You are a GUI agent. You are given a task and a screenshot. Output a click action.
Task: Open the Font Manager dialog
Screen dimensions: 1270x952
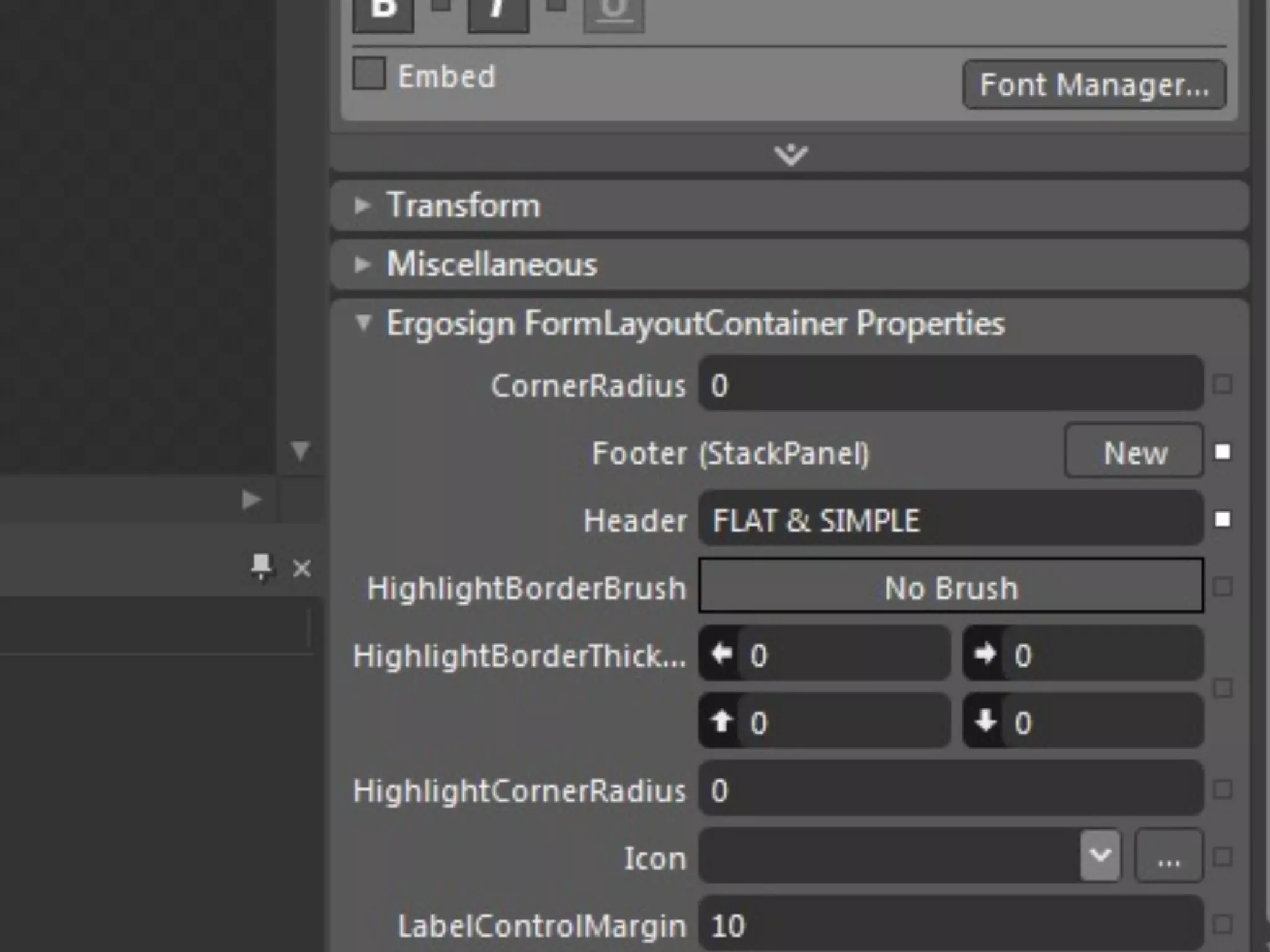[1094, 85]
